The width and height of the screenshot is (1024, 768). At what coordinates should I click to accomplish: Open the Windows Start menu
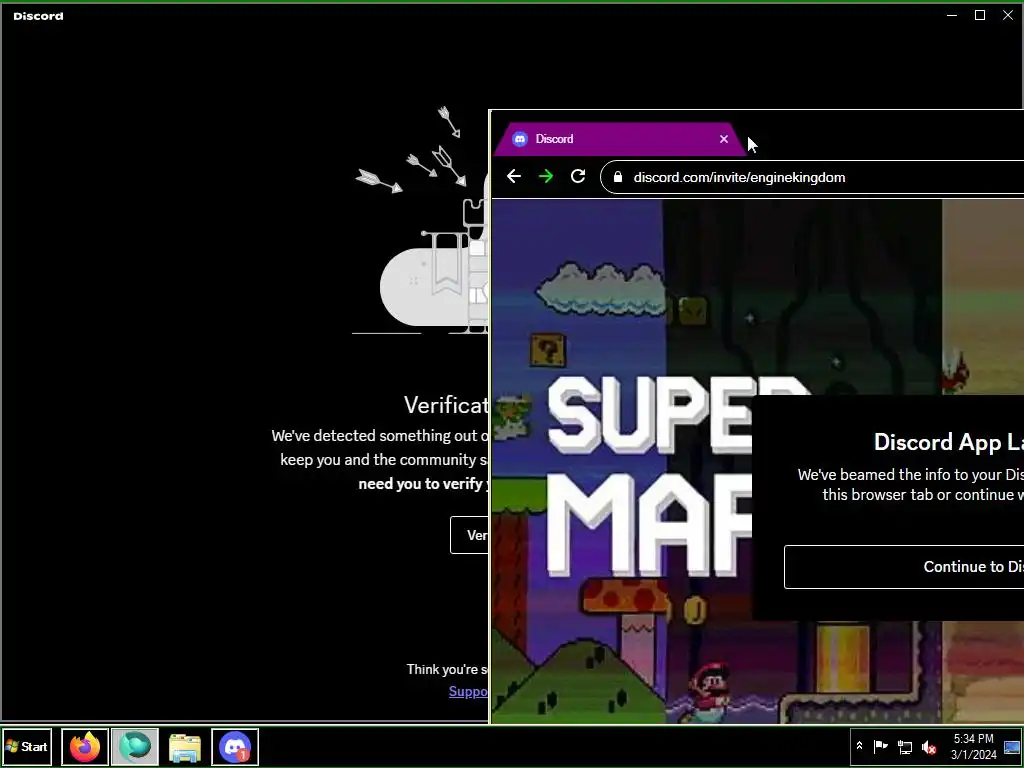26,746
